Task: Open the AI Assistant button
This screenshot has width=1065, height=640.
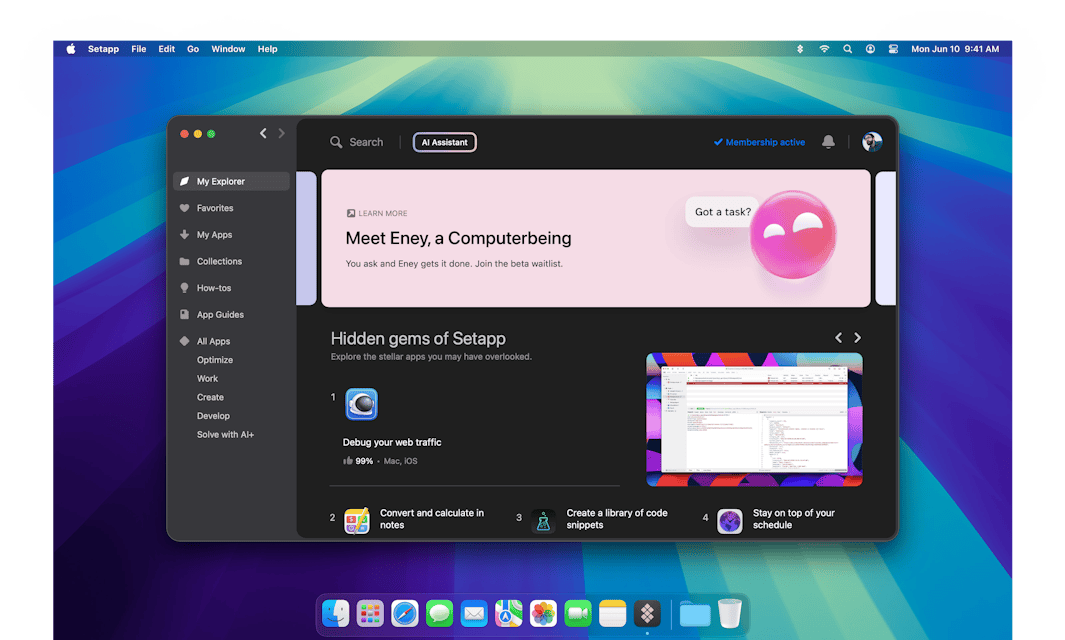Action: pyautogui.click(x=444, y=142)
